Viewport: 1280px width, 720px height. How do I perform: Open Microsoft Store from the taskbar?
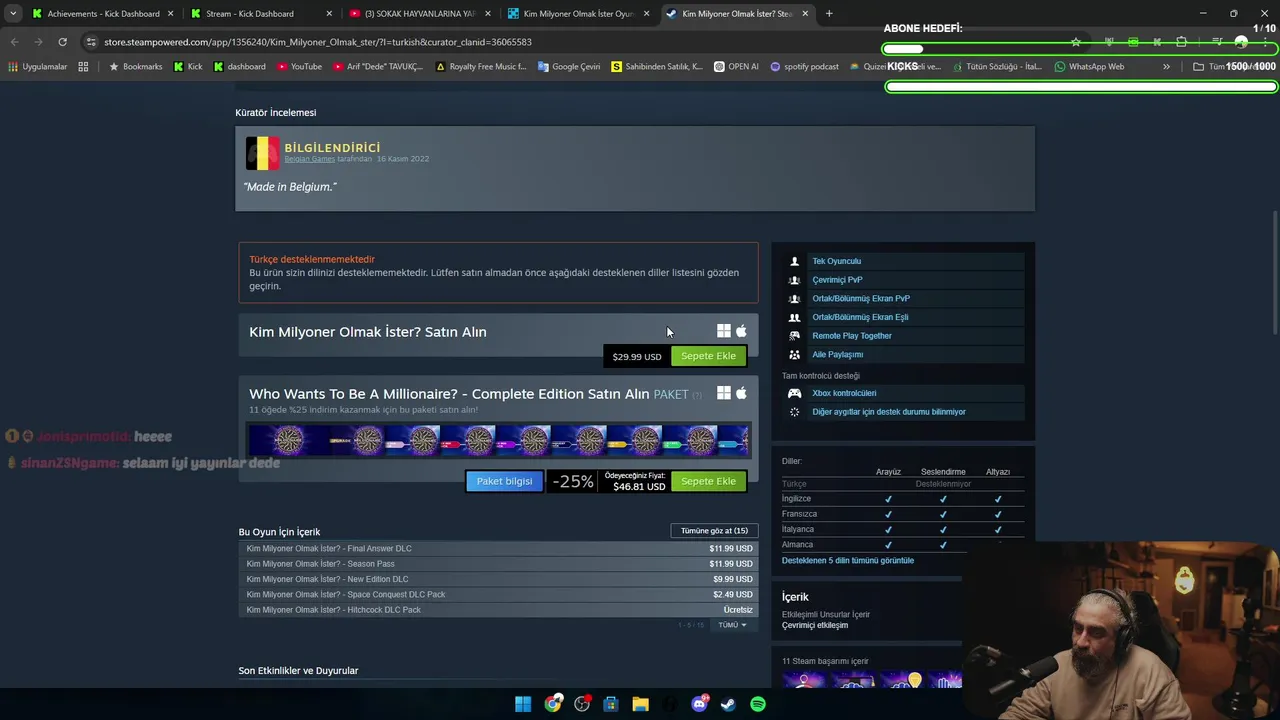tap(611, 704)
